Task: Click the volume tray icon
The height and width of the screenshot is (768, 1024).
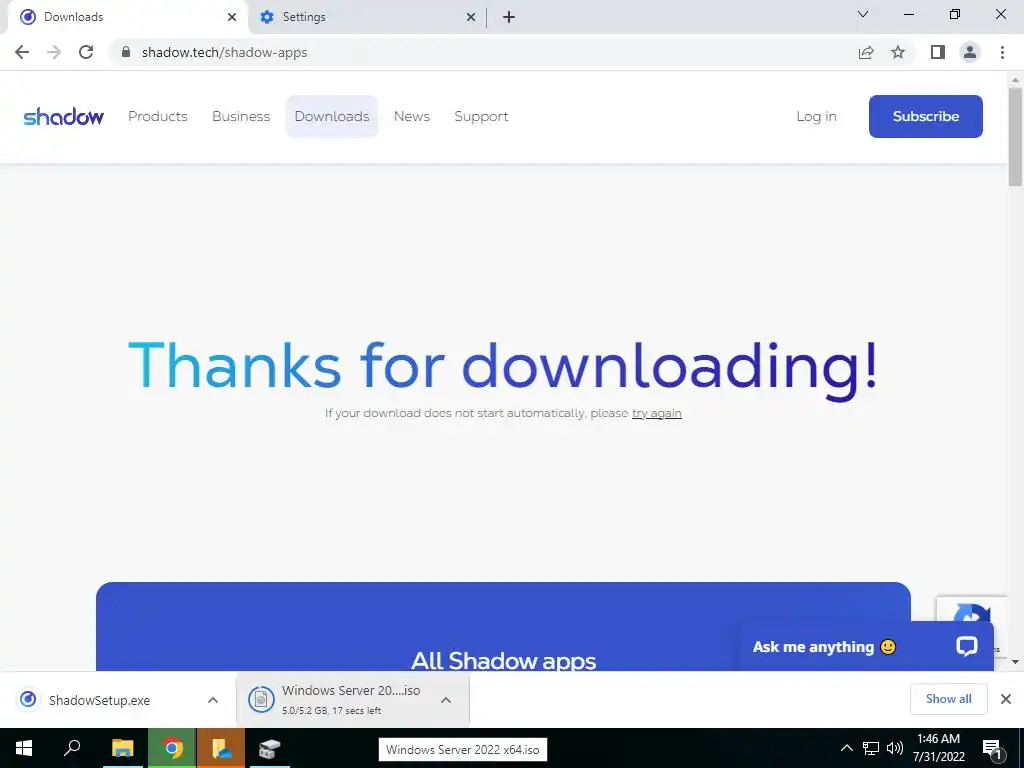Action: (x=895, y=748)
